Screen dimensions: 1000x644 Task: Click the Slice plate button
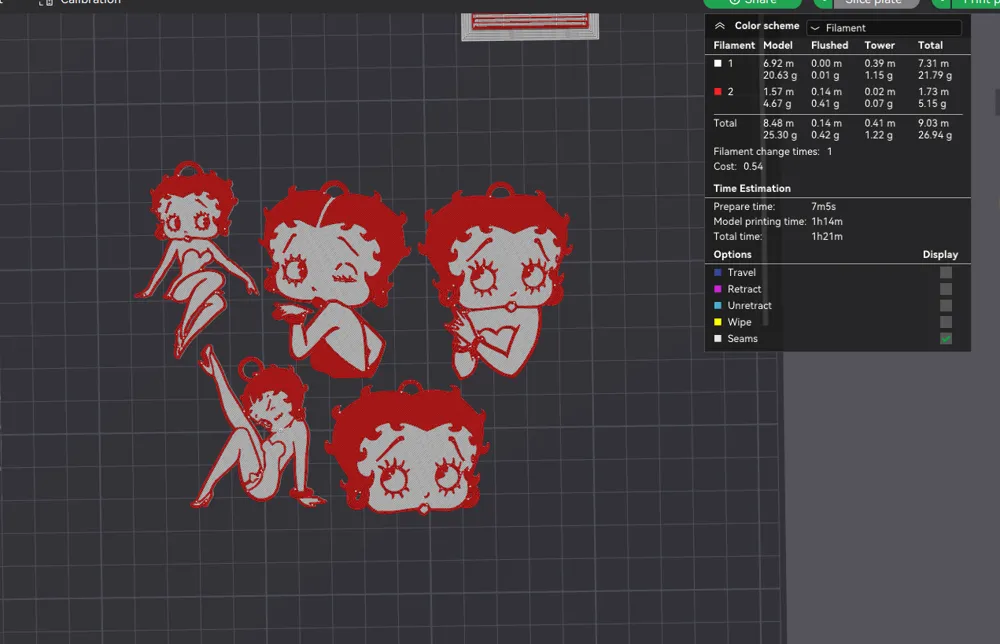pos(880,2)
